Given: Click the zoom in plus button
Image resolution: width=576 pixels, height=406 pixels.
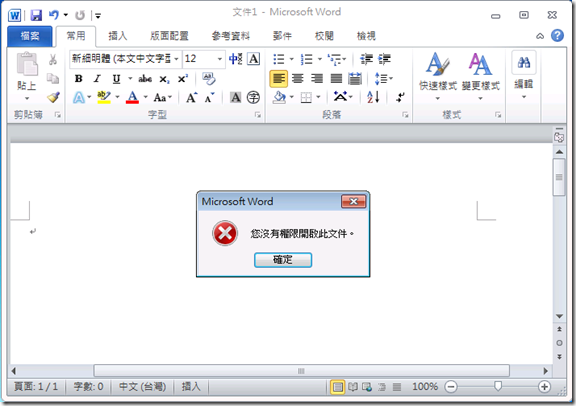Looking at the screenshot, I should (x=544, y=387).
